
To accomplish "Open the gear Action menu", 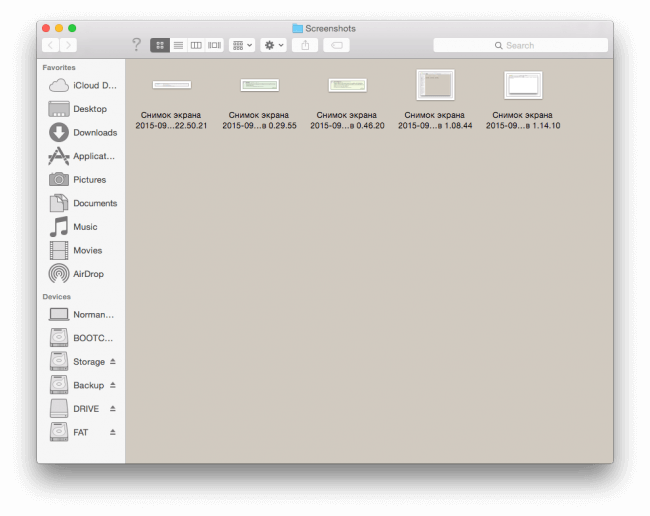I will (x=274, y=45).
